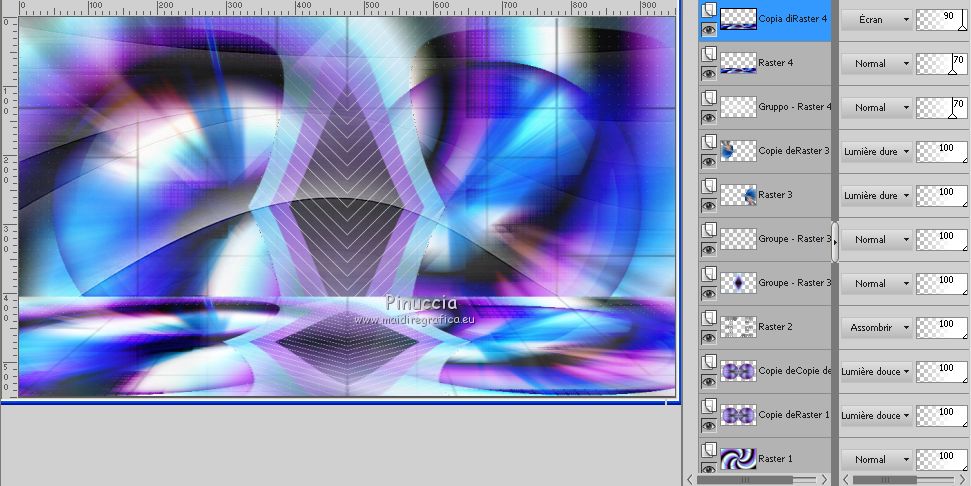Click the layer type icon of Groupe - Raster 3 with diamond thumbnail
Screen dimensions: 971x486
[x=709, y=274]
